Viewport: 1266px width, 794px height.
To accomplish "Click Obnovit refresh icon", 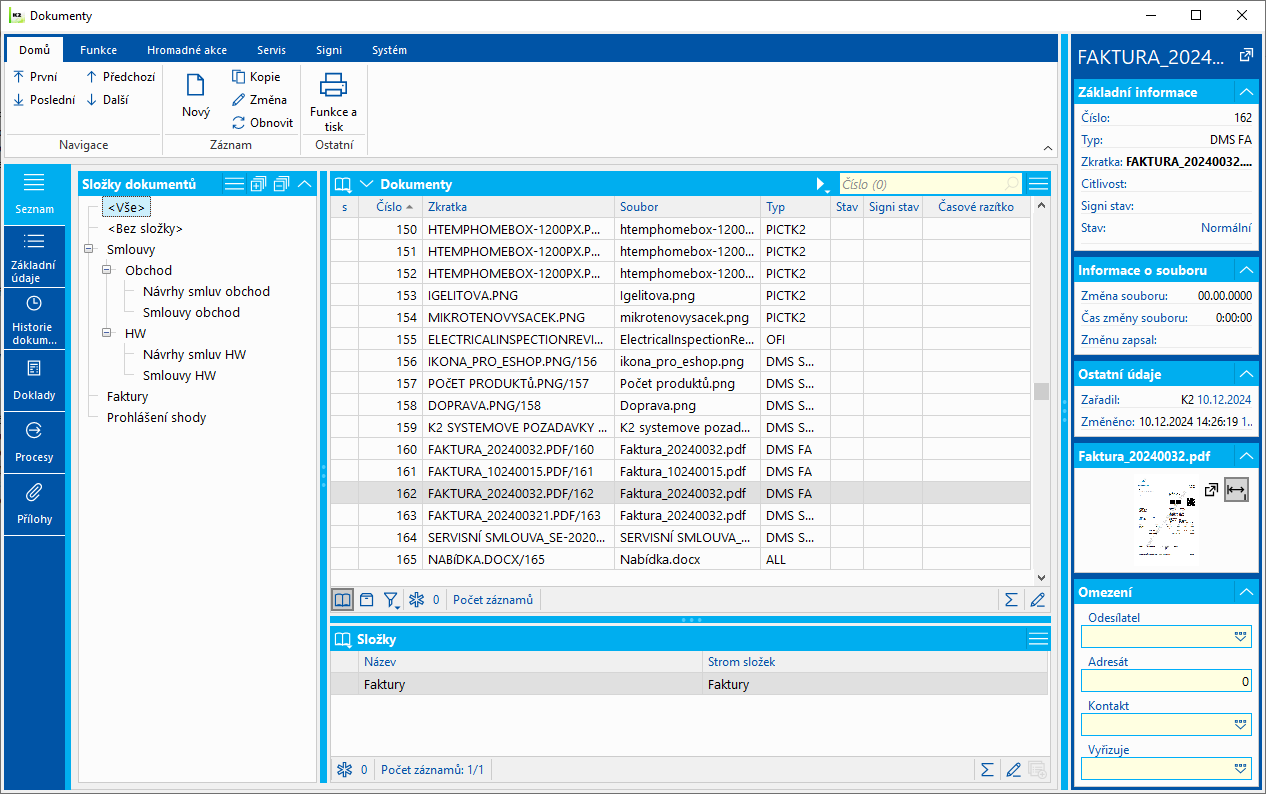I will (x=239, y=123).
